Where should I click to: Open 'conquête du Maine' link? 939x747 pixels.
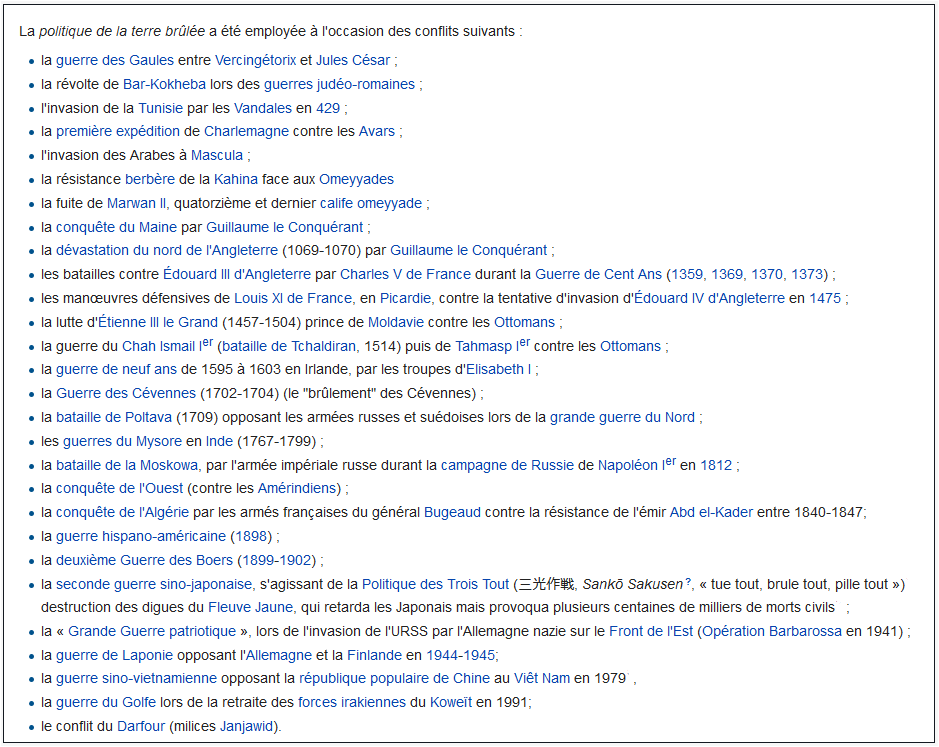click(116, 228)
